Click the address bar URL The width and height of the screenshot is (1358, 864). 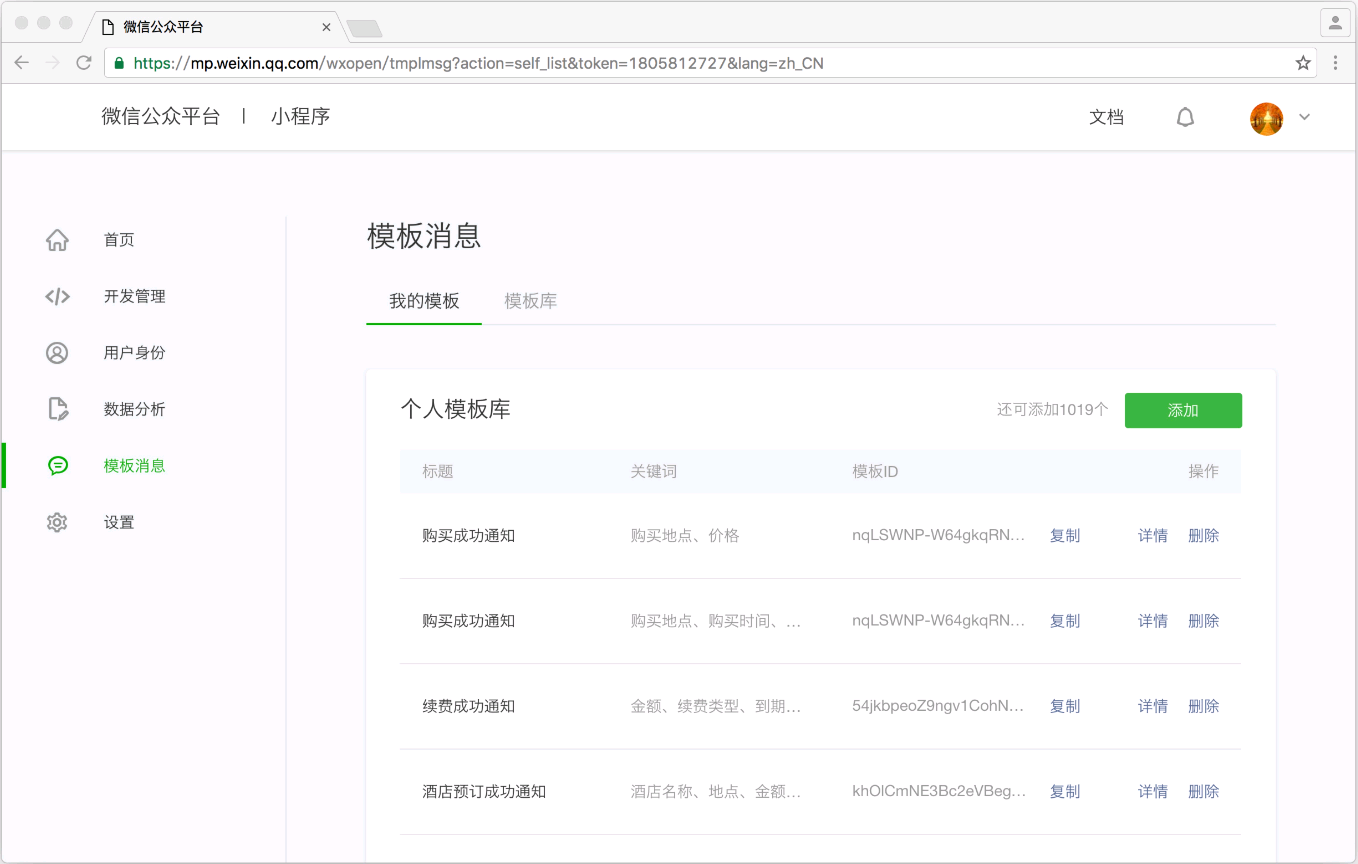pos(478,63)
